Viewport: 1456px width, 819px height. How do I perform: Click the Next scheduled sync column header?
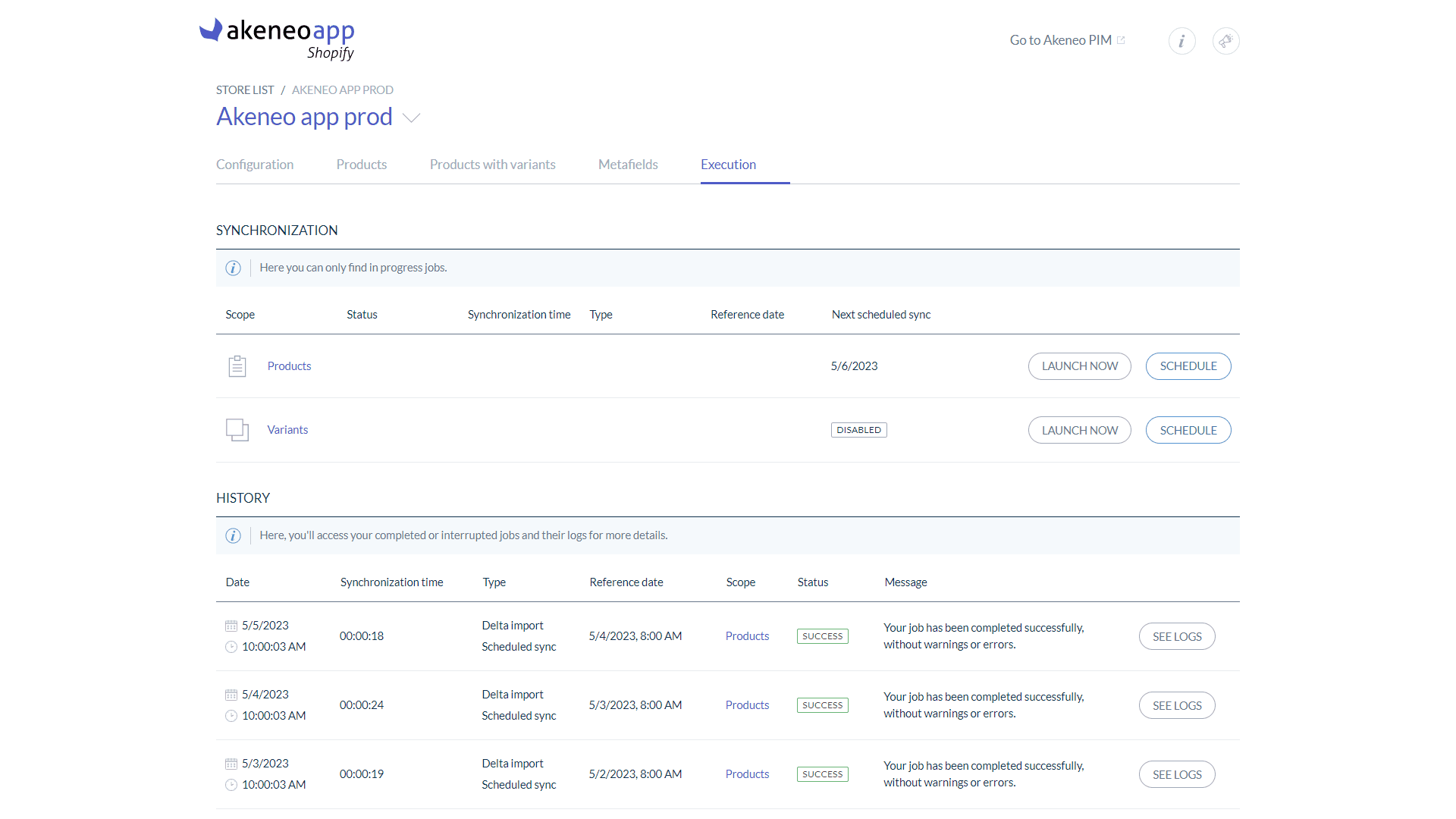click(881, 315)
